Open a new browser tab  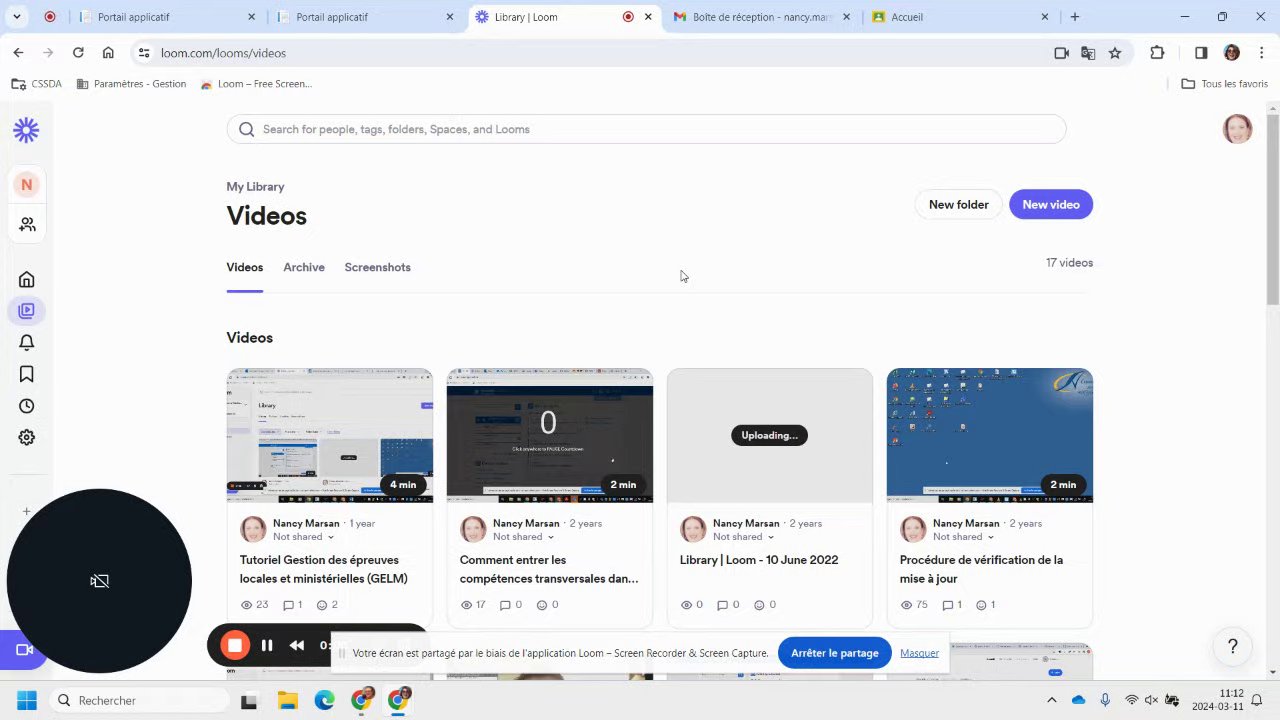click(x=1075, y=17)
